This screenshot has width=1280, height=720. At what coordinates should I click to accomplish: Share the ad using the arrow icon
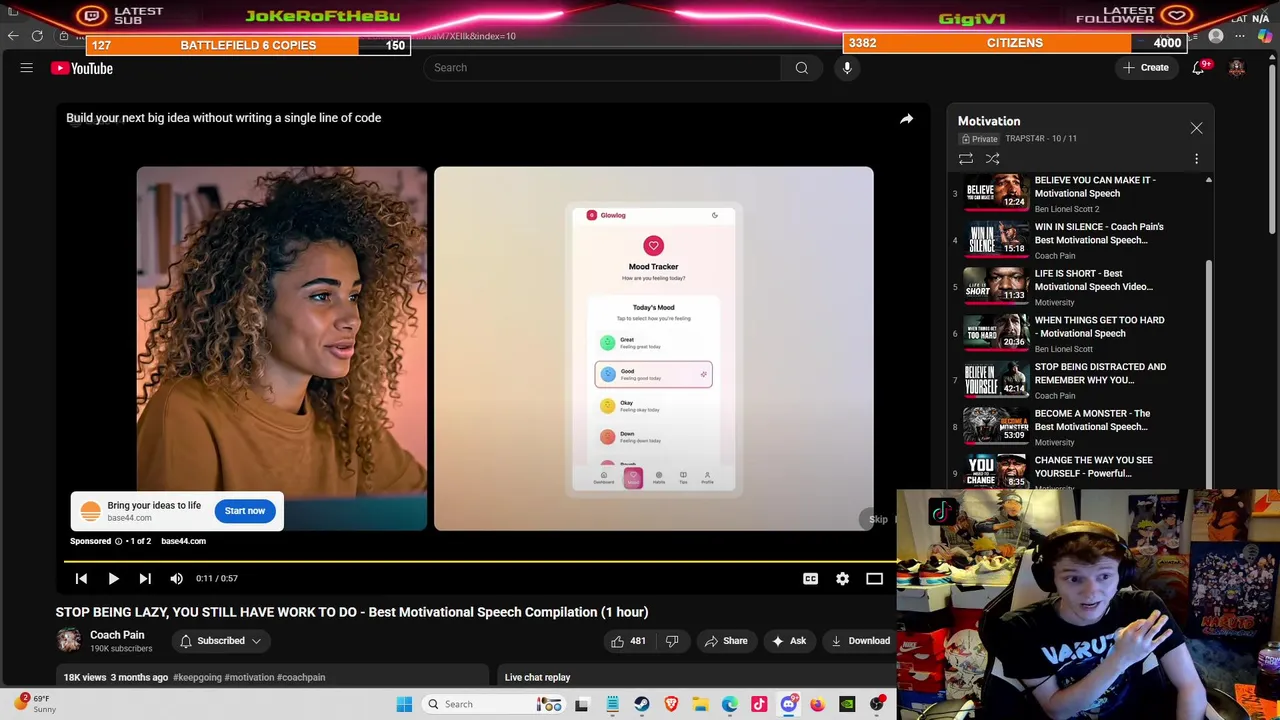[906, 119]
